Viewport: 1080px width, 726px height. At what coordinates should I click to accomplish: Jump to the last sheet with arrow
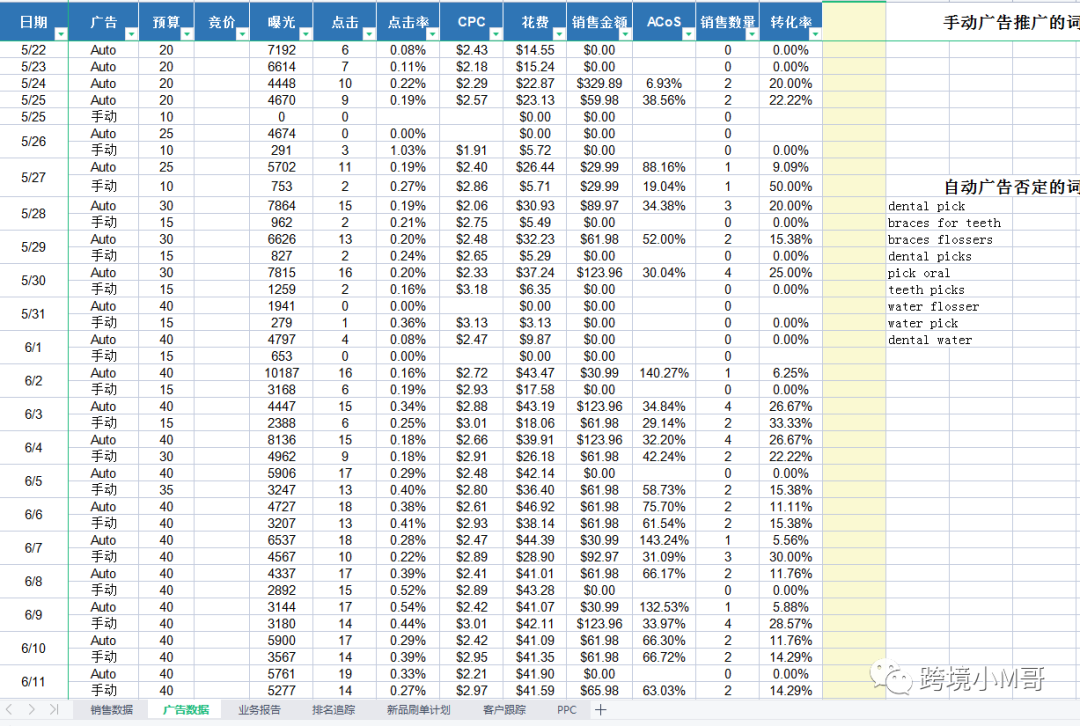point(53,710)
